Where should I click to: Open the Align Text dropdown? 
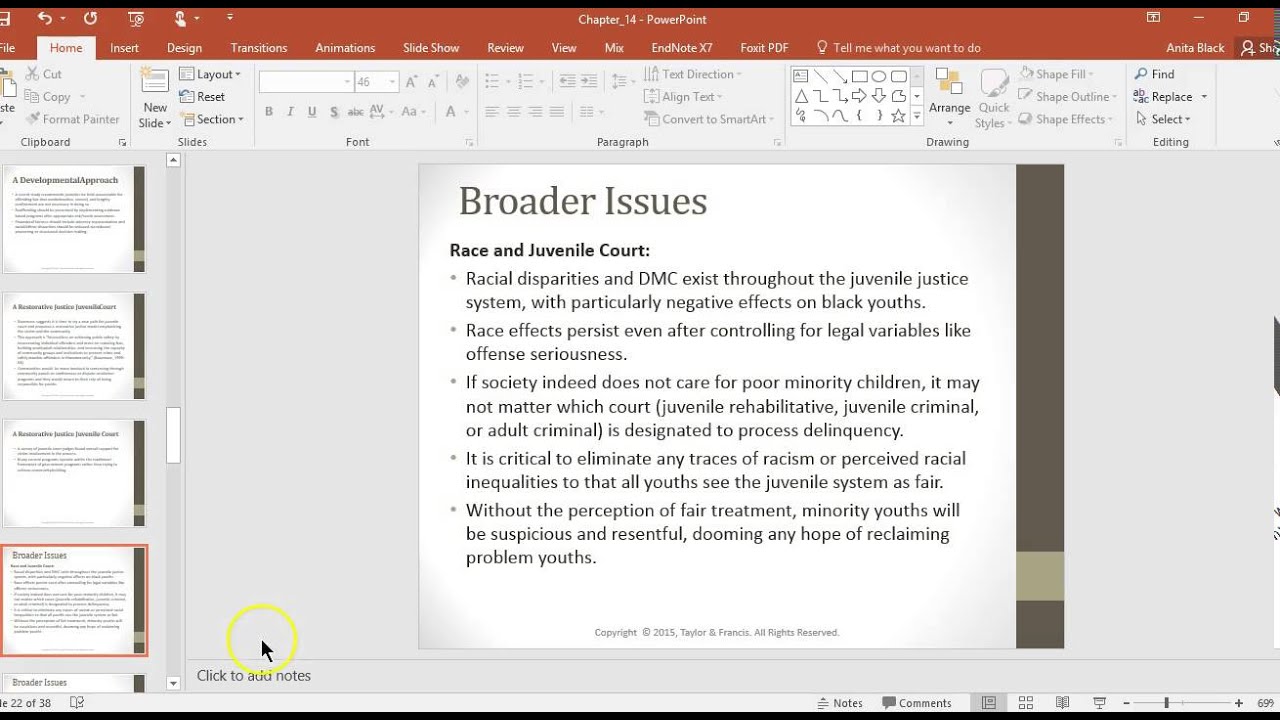pyautogui.click(x=683, y=97)
